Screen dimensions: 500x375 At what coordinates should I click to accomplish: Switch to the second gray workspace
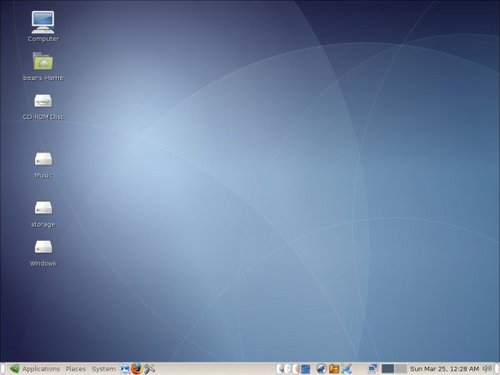click(401, 369)
